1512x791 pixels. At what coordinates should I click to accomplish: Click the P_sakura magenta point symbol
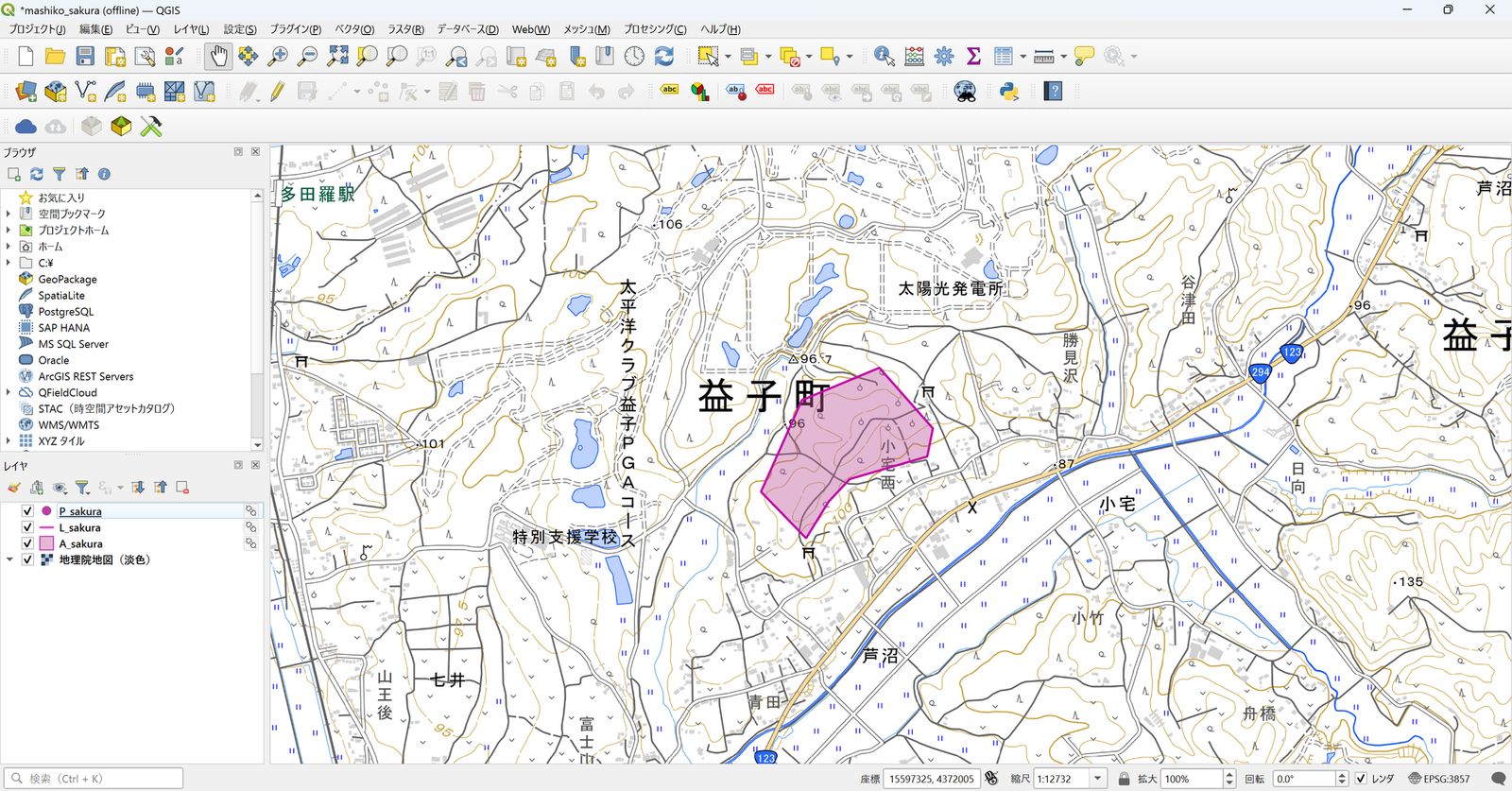[46, 511]
